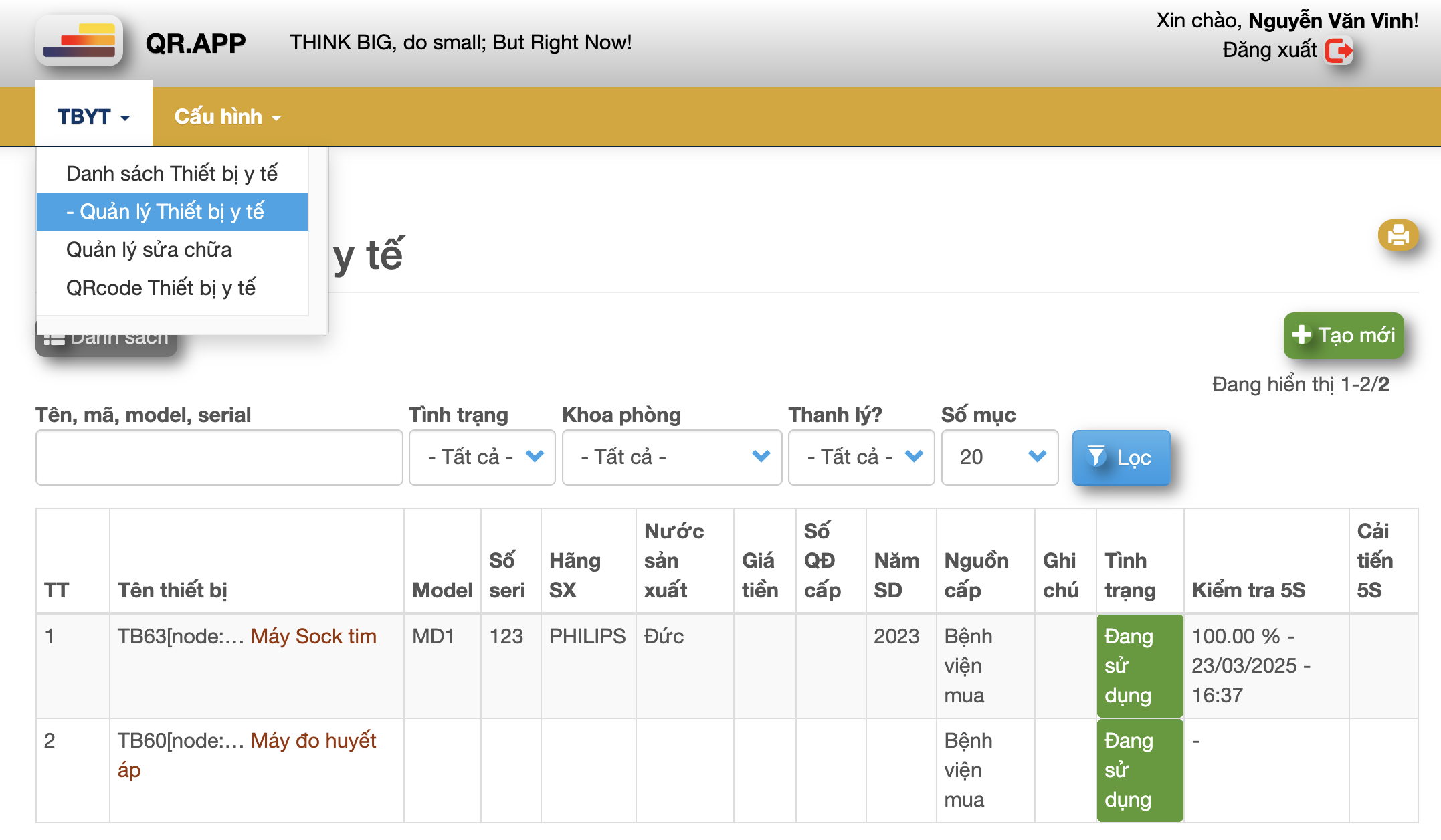
Task: Click the plus icon on Tạo mới
Action: 1301,334
